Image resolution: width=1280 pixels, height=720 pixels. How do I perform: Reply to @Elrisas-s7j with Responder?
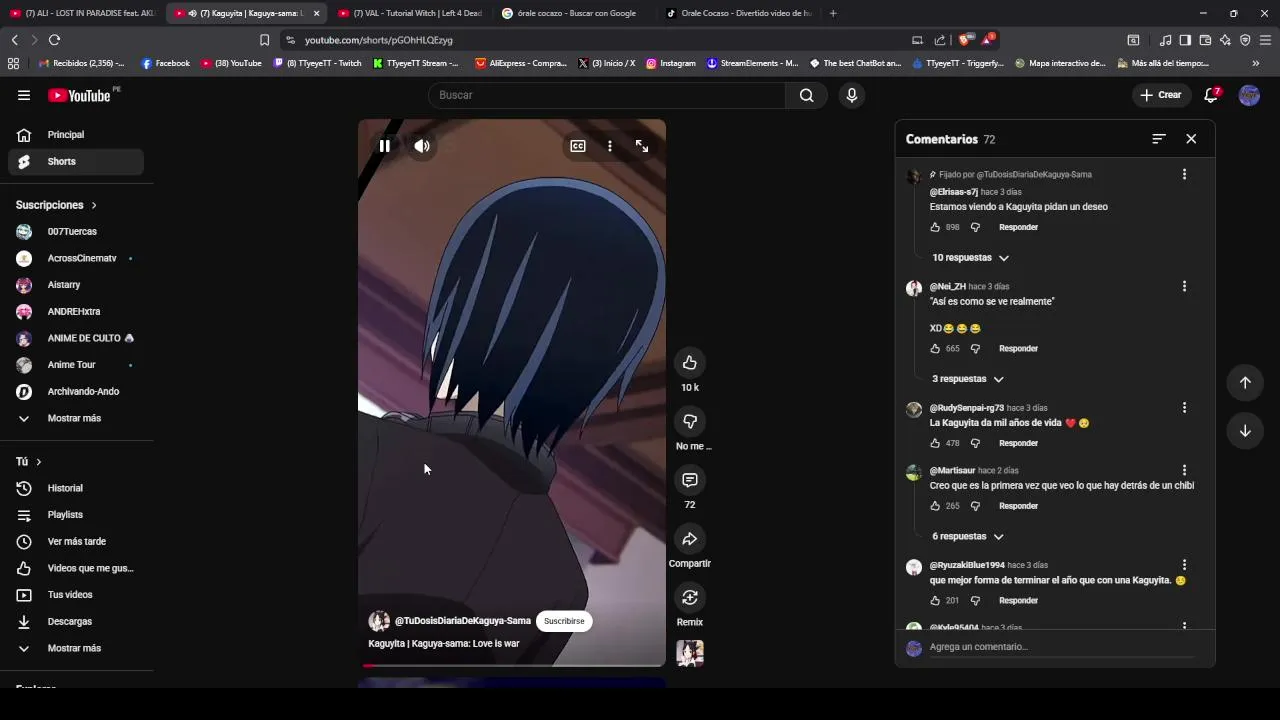1018,227
